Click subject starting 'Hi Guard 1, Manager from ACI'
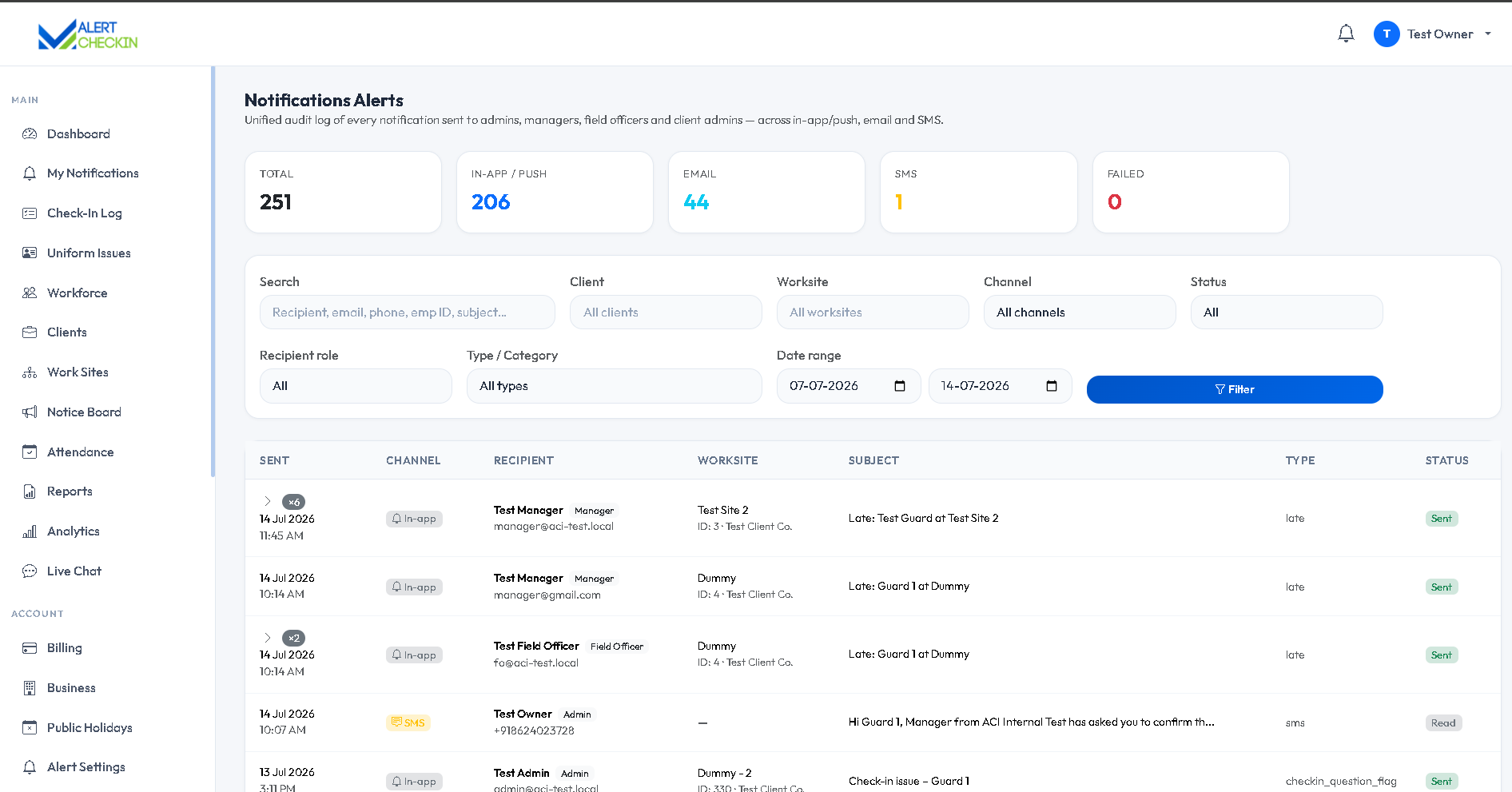The width and height of the screenshot is (1512, 792). click(x=1031, y=722)
